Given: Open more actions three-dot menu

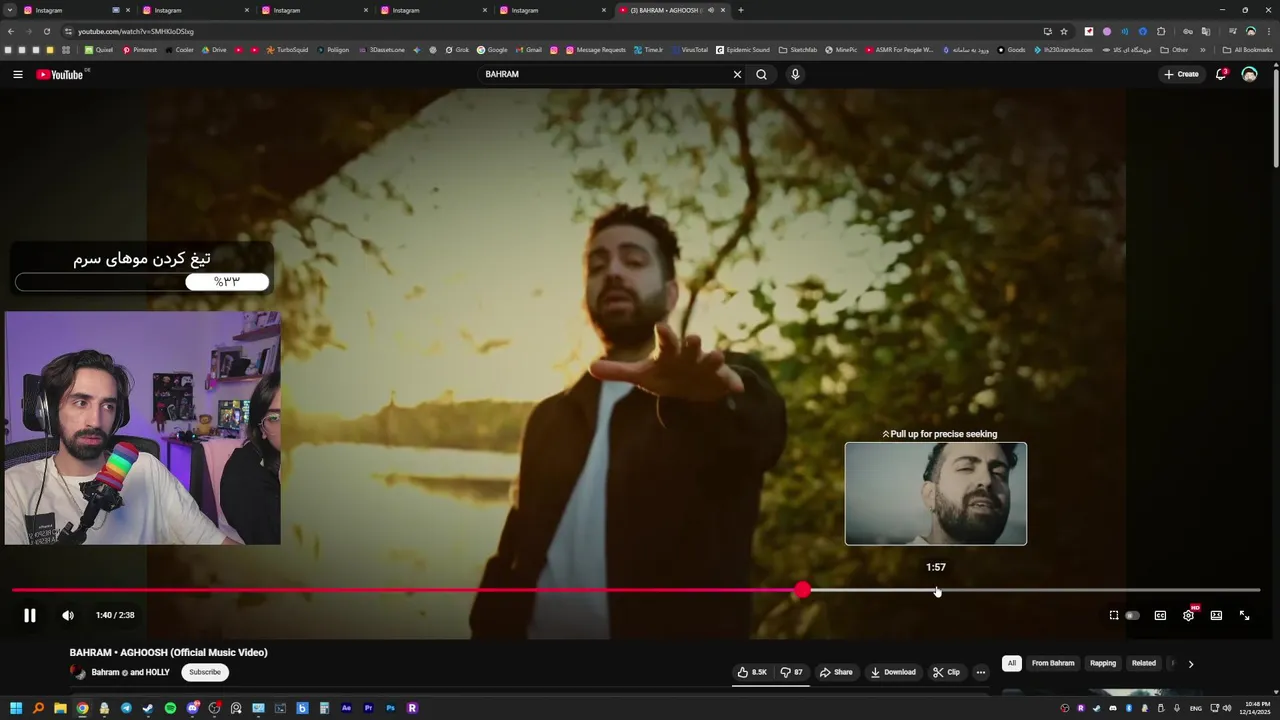Looking at the screenshot, I should (981, 672).
